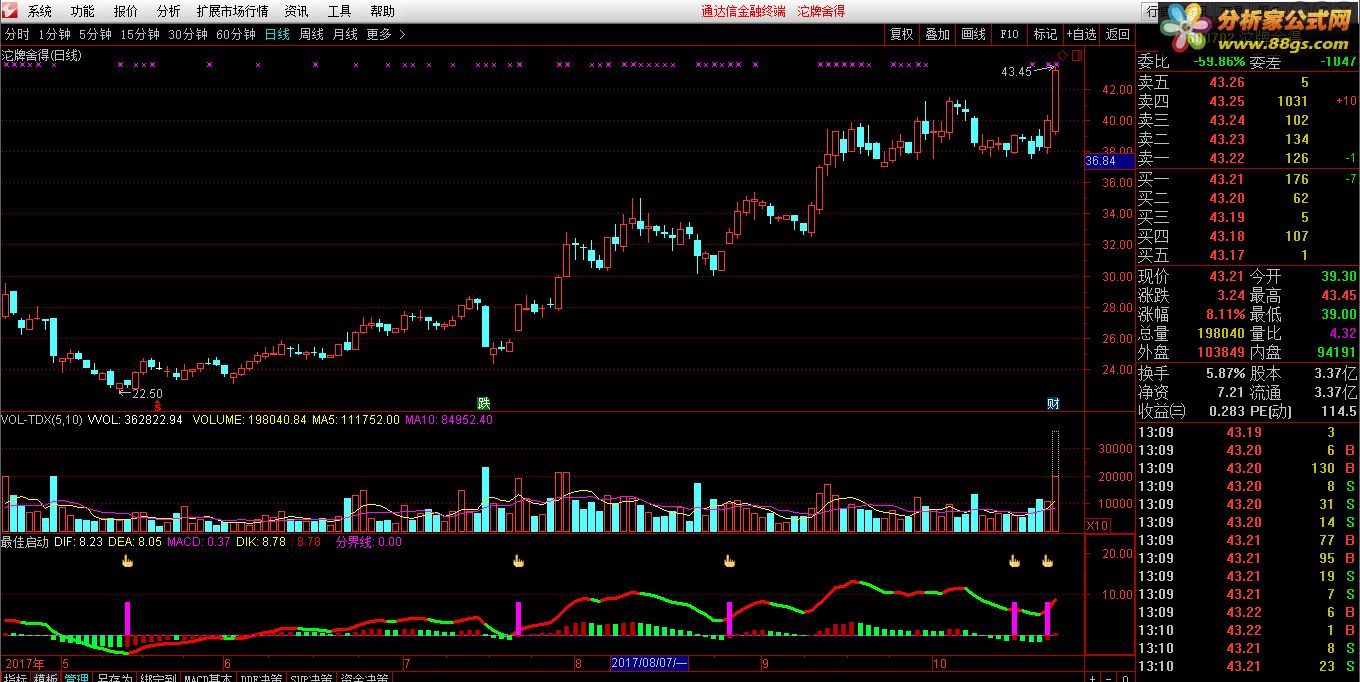Open the 模板 tab at bottom
1360x682 pixels.
coord(46,678)
